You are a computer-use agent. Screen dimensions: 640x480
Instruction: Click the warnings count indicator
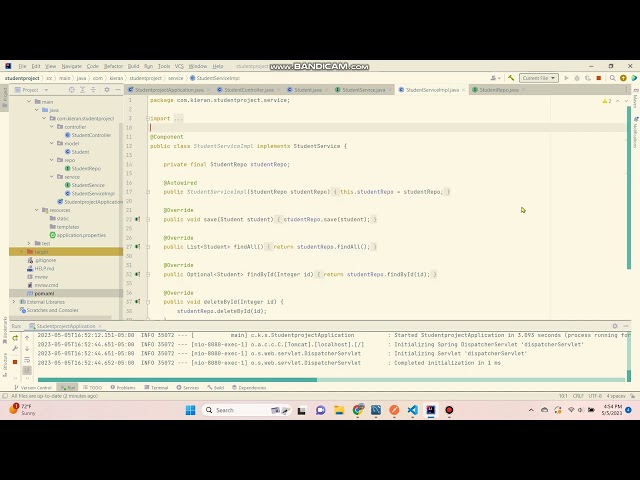coord(607,101)
